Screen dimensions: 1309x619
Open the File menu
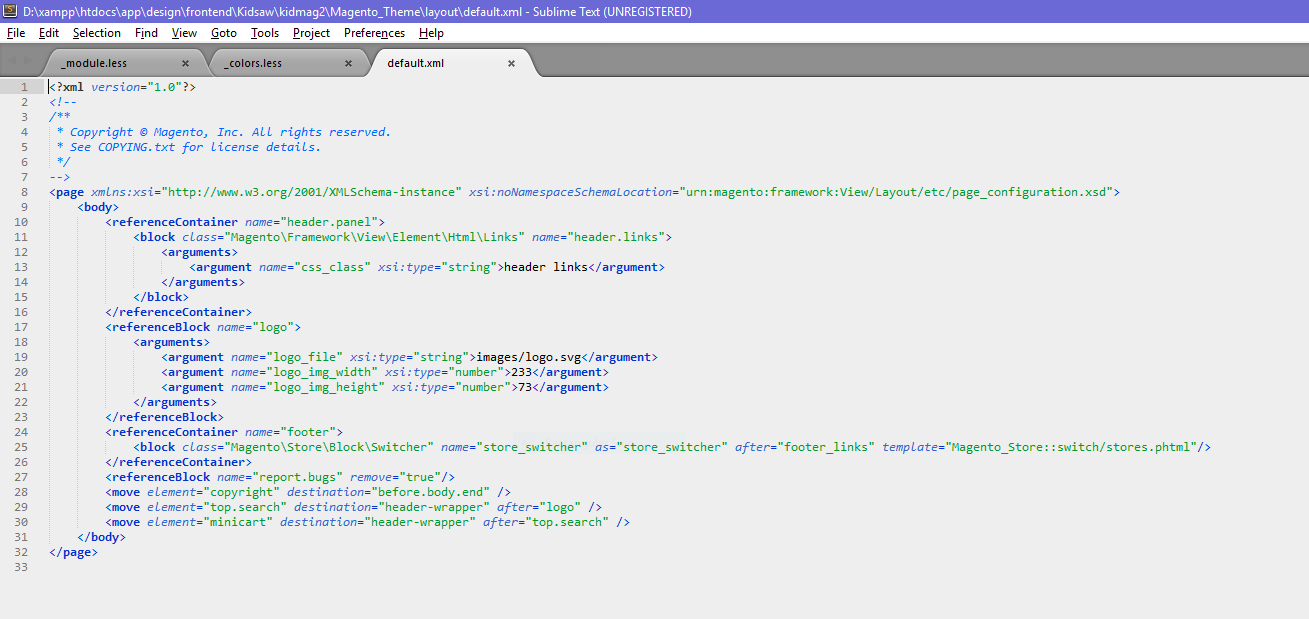tap(15, 33)
